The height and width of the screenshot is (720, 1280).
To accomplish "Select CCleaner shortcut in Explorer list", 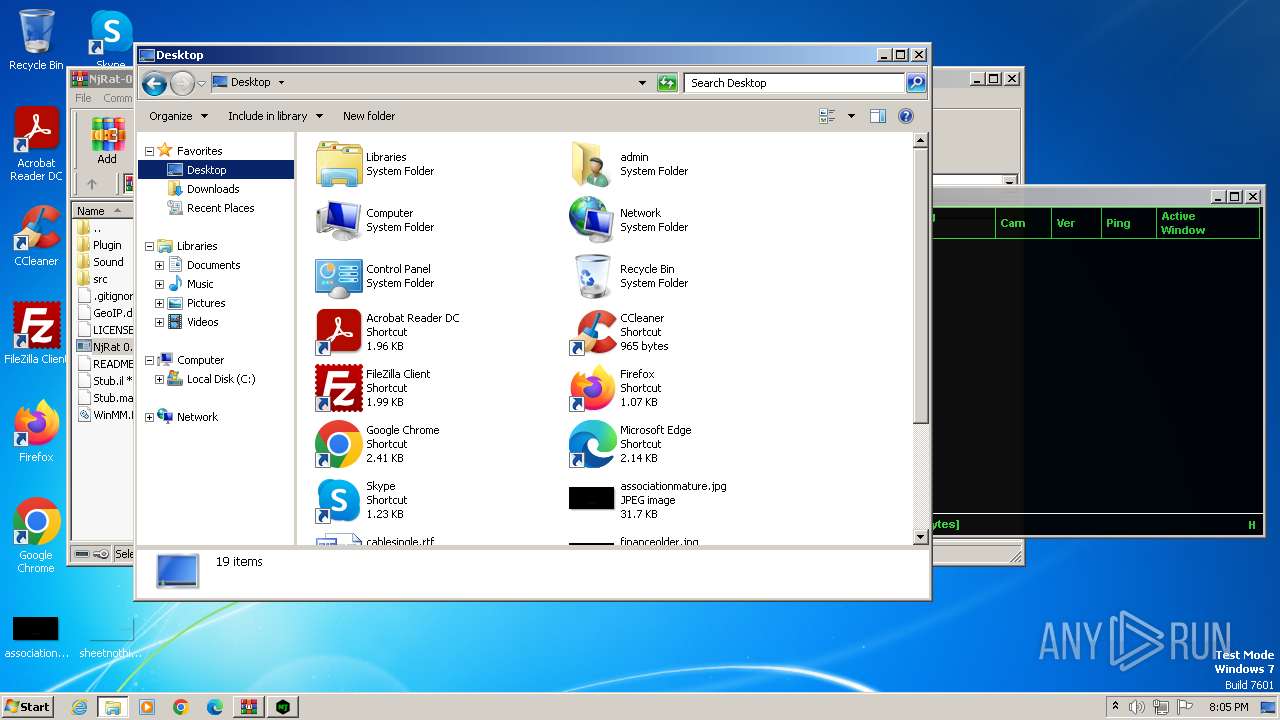I will click(592, 332).
